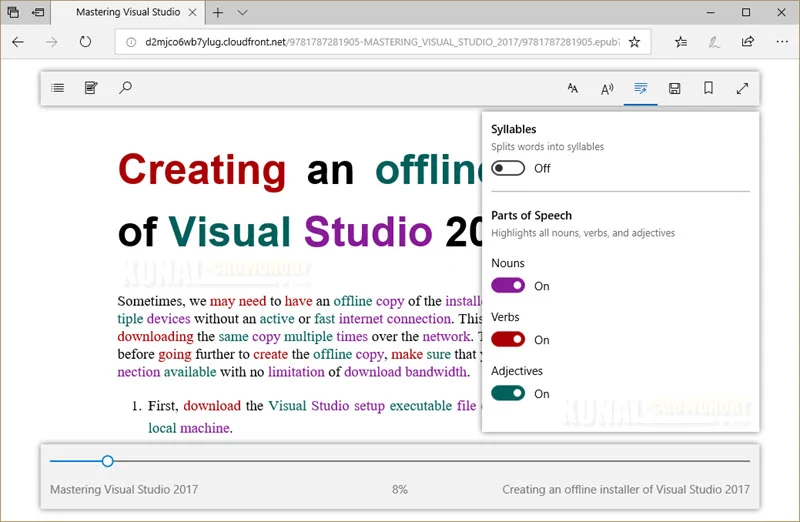Click the add notes pen icon
This screenshot has width=800, height=522.
[x=714, y=42]
